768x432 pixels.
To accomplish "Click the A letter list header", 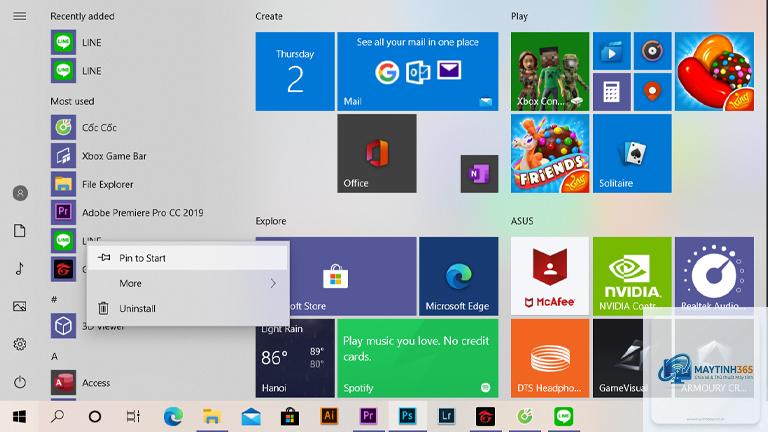I will 54,357.
